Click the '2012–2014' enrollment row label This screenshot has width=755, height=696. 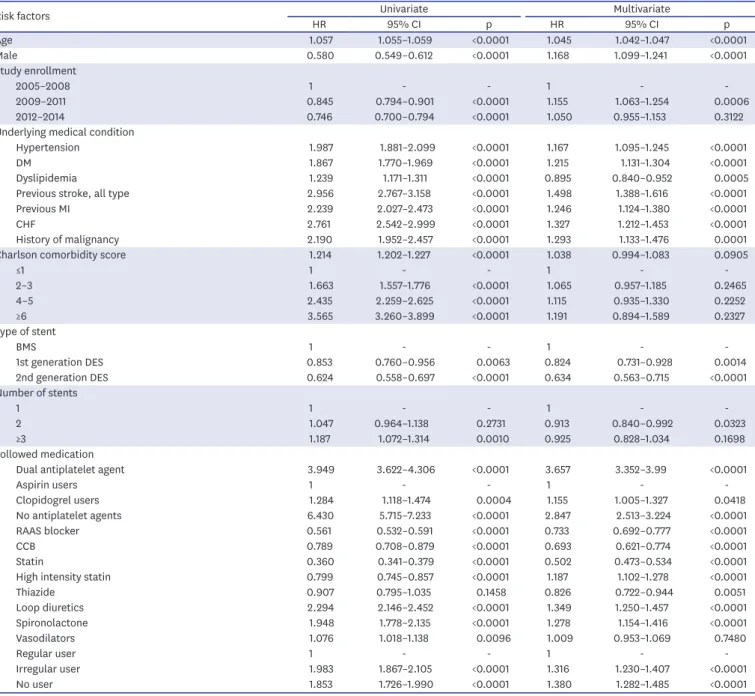[40, 117]
